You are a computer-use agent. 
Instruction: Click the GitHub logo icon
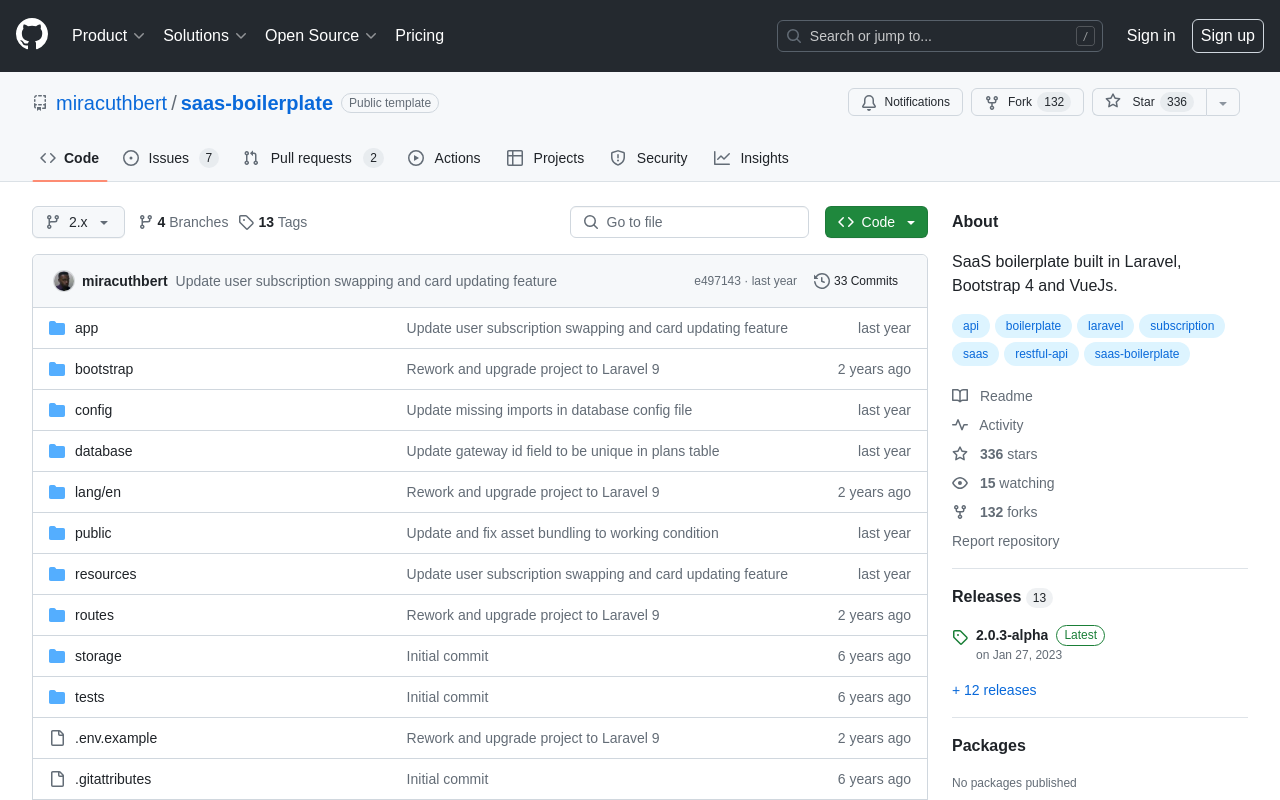click(x=31, y=35)
